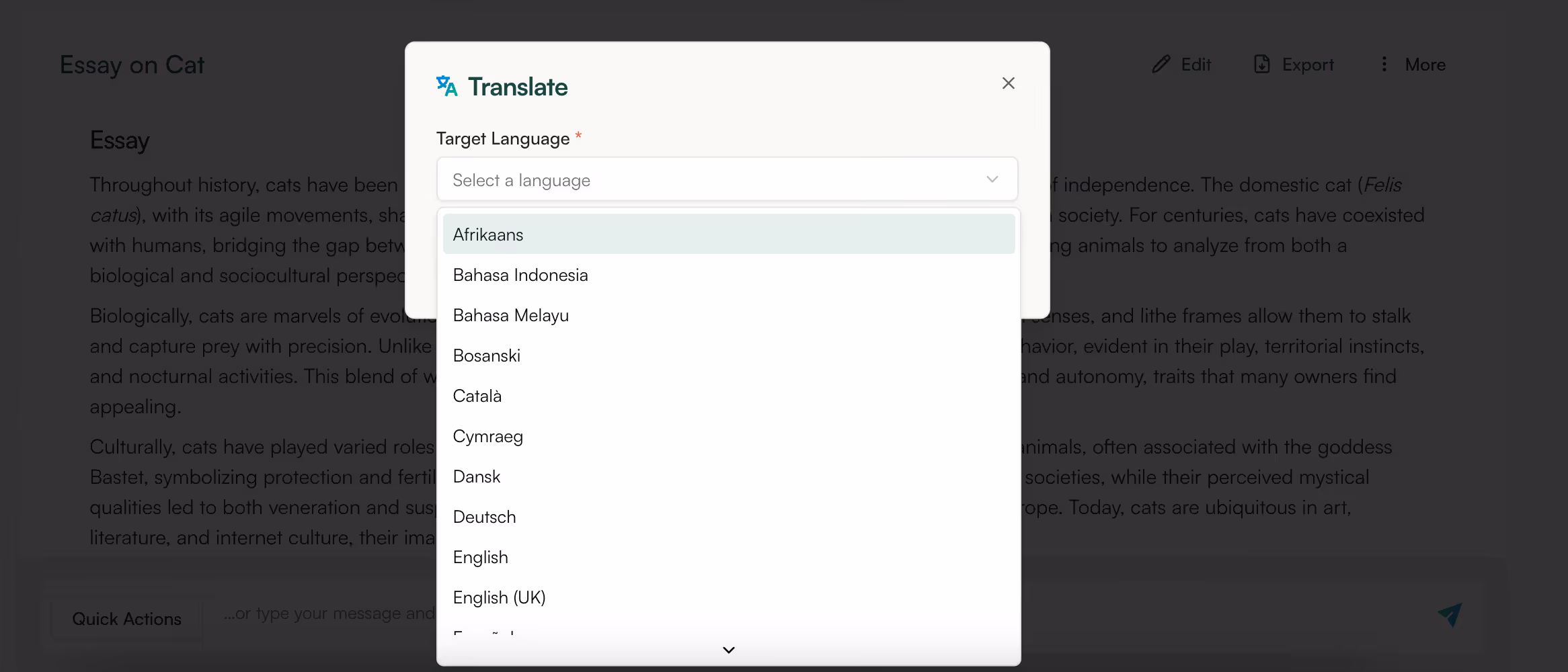
Task: Select Deutsch from the language list
Action: tap(484, 516)
